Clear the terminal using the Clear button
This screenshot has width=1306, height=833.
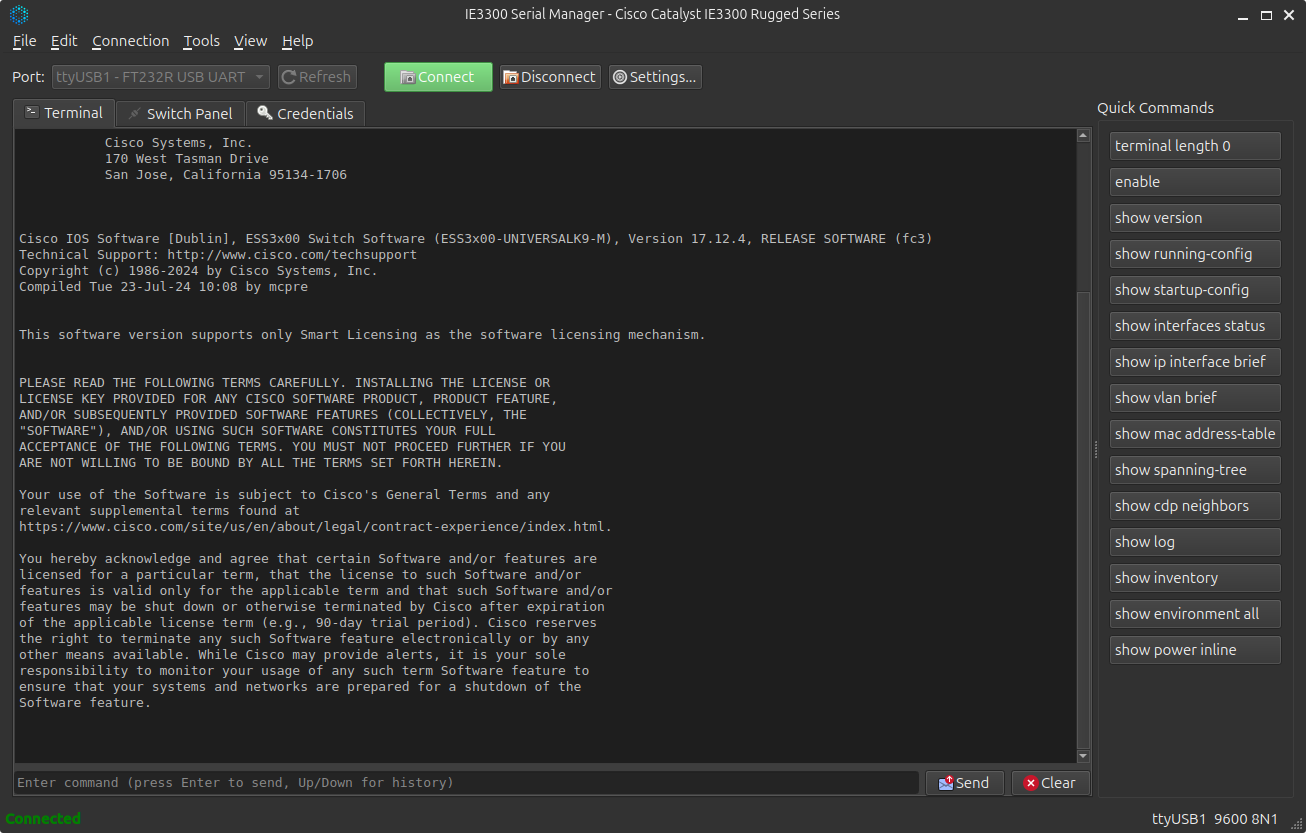point(1049,783)
